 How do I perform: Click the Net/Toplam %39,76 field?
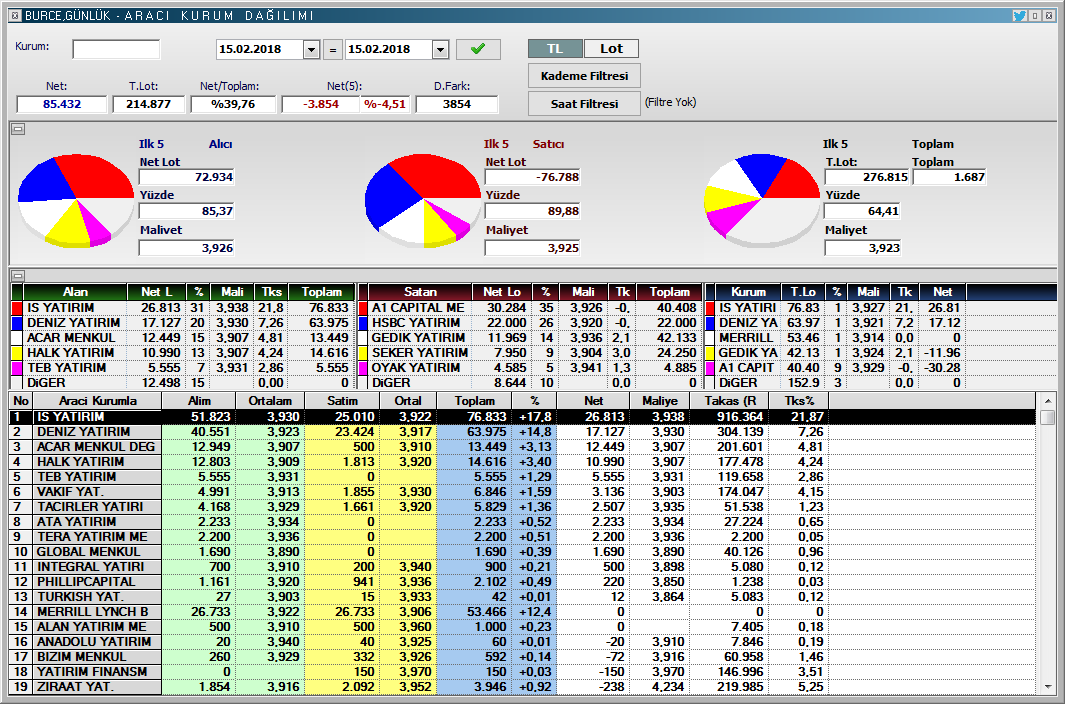click(x=233, y=104)
